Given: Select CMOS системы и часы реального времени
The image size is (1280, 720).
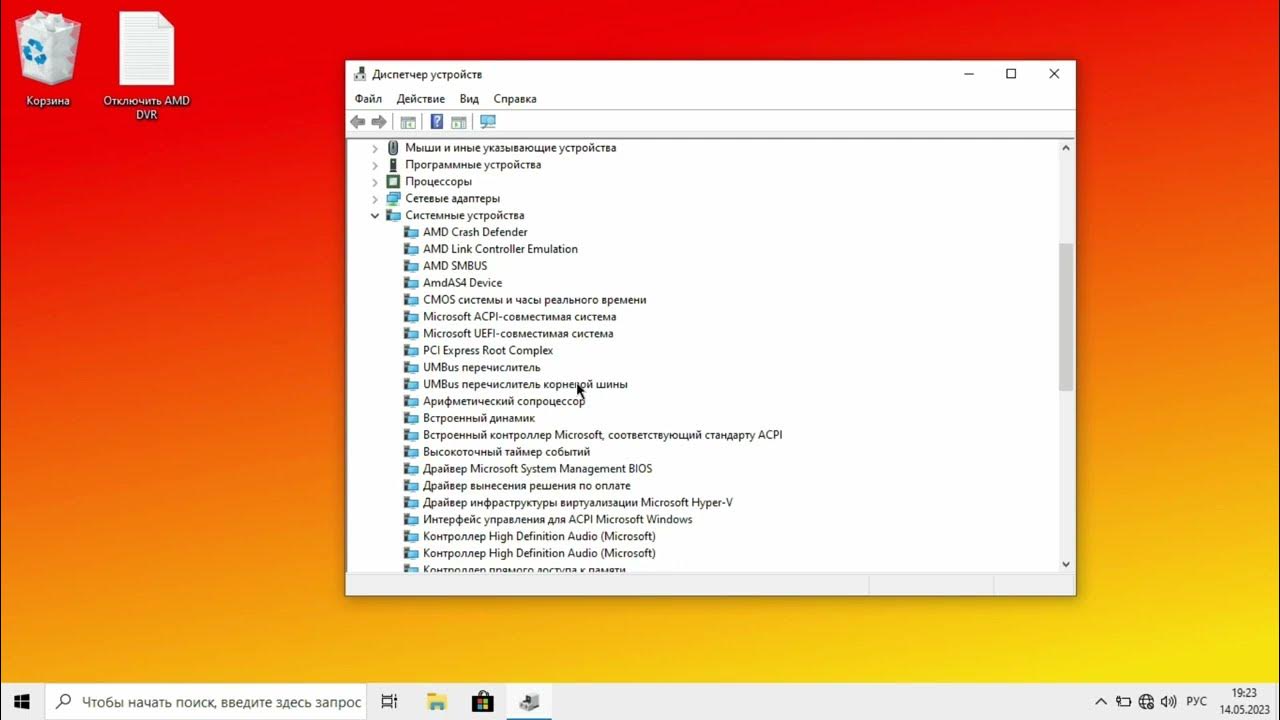Looking at the screenshot, I should pyautogui.click(x=534, y=300).
